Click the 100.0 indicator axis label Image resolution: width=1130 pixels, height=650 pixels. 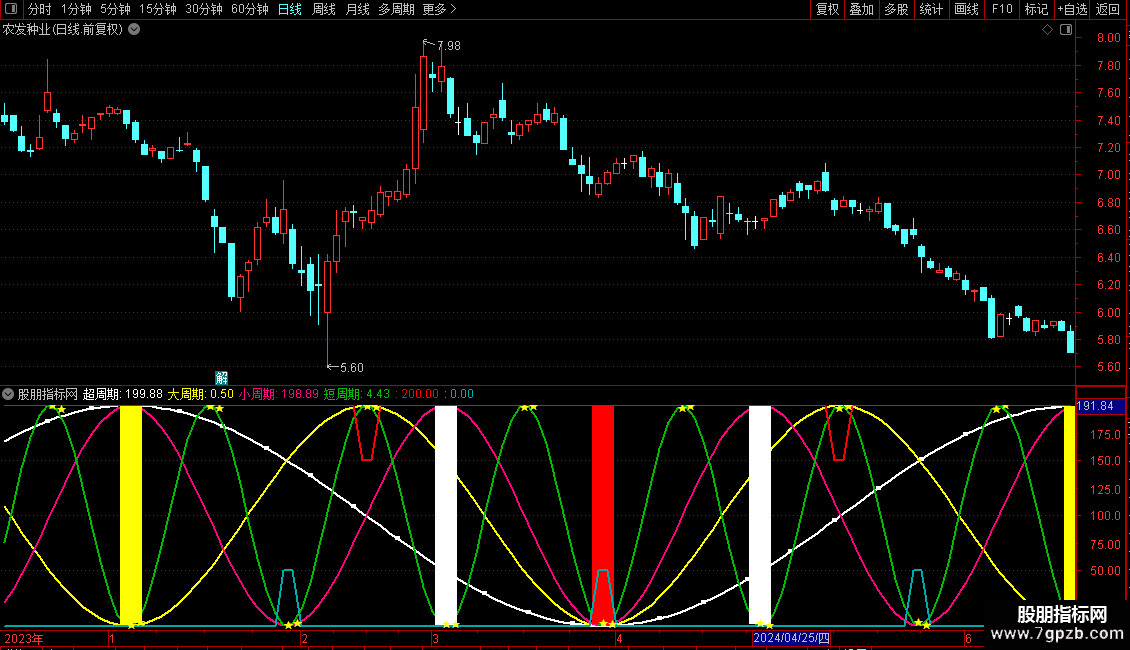[x=1105, y=515]
